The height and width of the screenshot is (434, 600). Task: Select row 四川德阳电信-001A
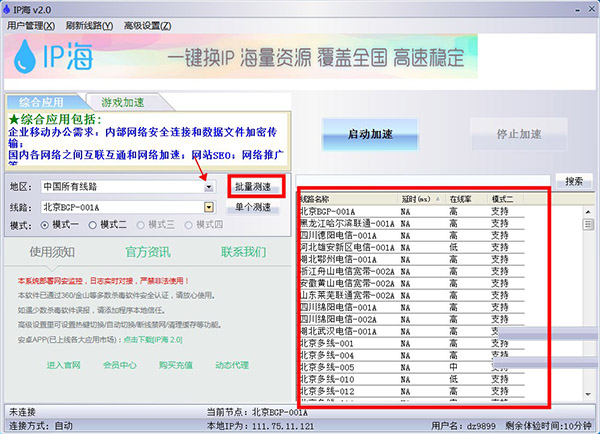412,235
